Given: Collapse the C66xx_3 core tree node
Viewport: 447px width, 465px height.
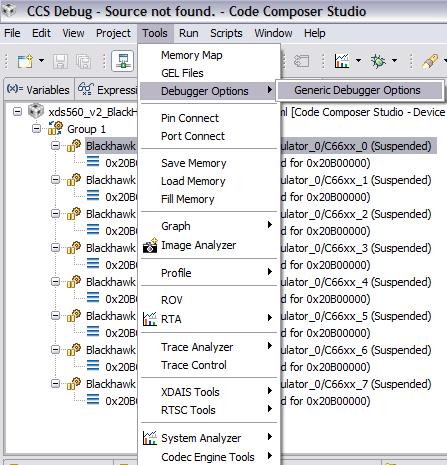Looking at the screenshot, I should (56, 247).
